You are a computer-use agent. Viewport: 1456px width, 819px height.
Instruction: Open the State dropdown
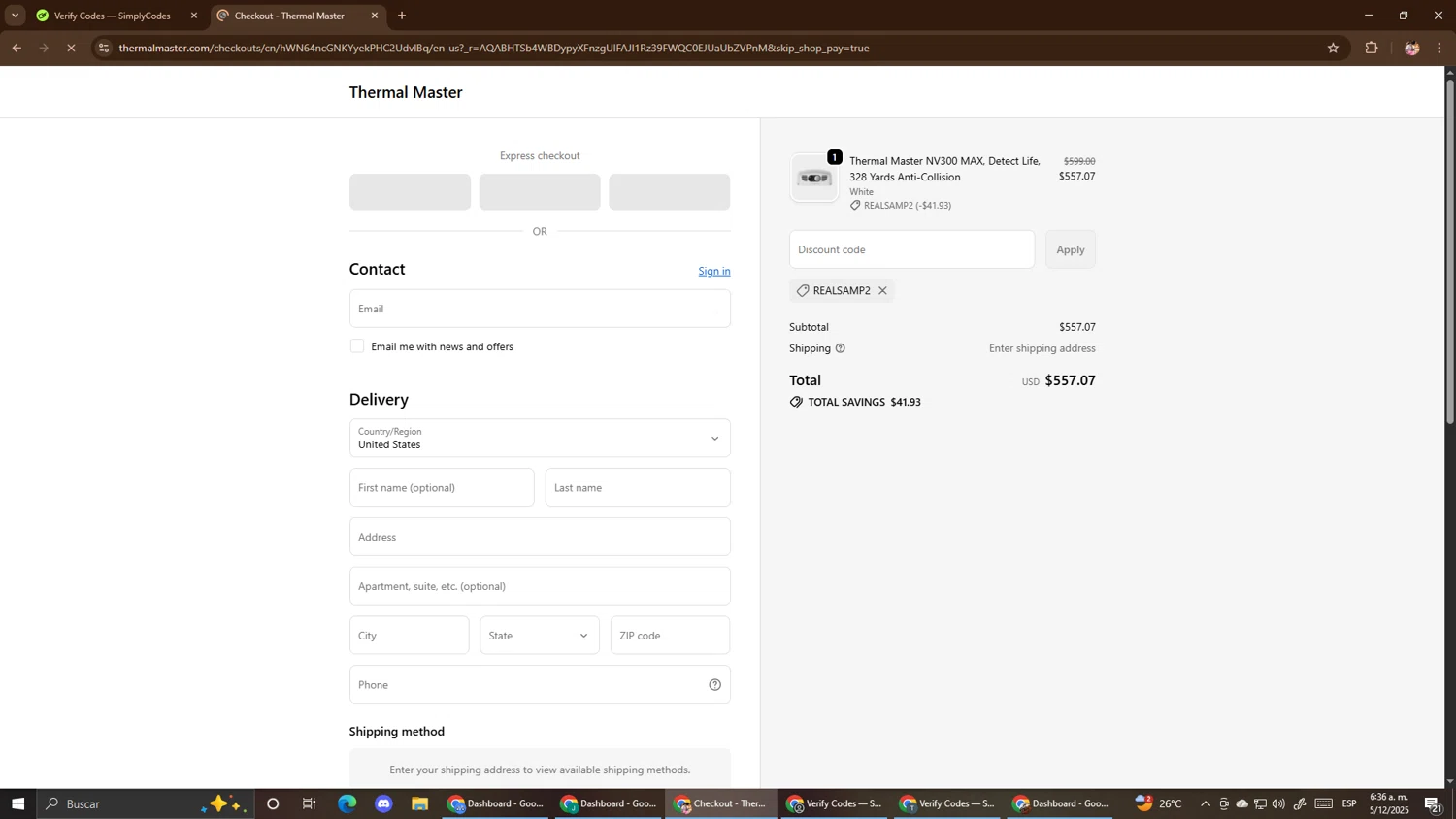(x=540, y=636)
